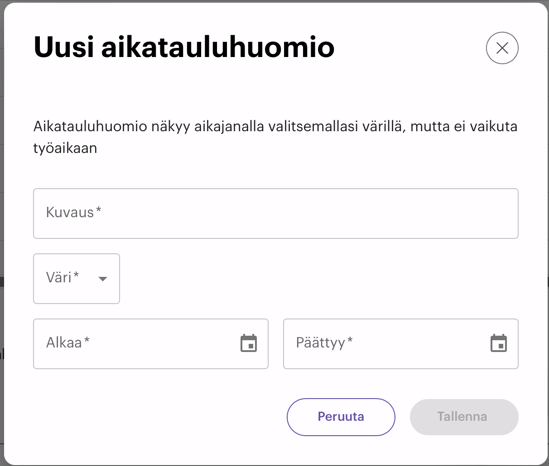Image resolution: width=549 pixels, height=466 pixels.
Task: Open the Väri color selection field
Action: pos(76,279)
